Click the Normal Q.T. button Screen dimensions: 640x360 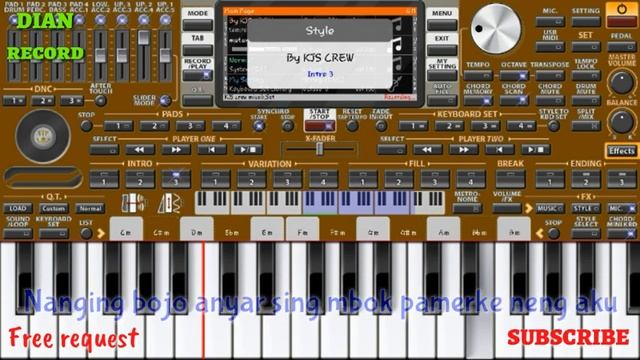click(x=90, y=209)
